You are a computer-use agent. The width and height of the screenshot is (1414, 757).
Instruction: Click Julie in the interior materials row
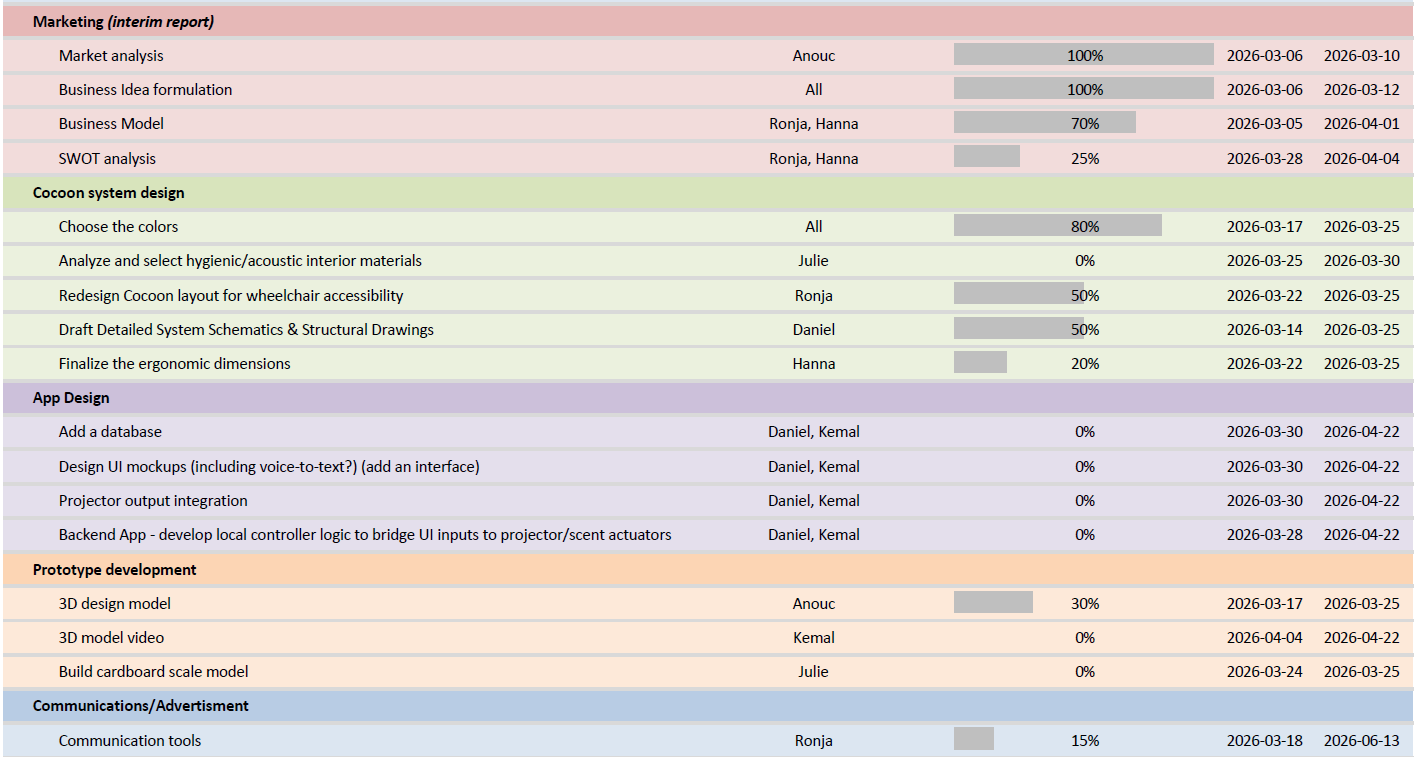point(813,261)
